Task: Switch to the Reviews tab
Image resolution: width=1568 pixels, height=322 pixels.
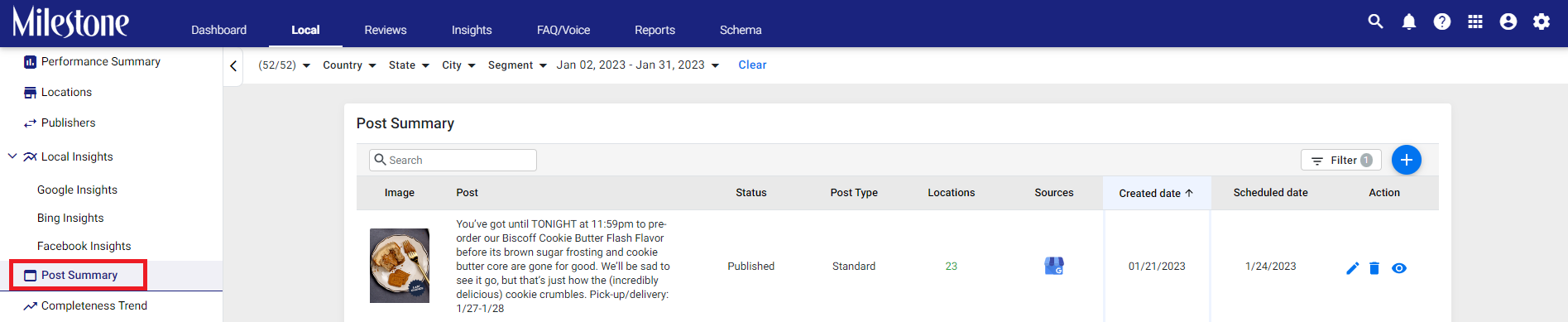Action: point(386,30)
